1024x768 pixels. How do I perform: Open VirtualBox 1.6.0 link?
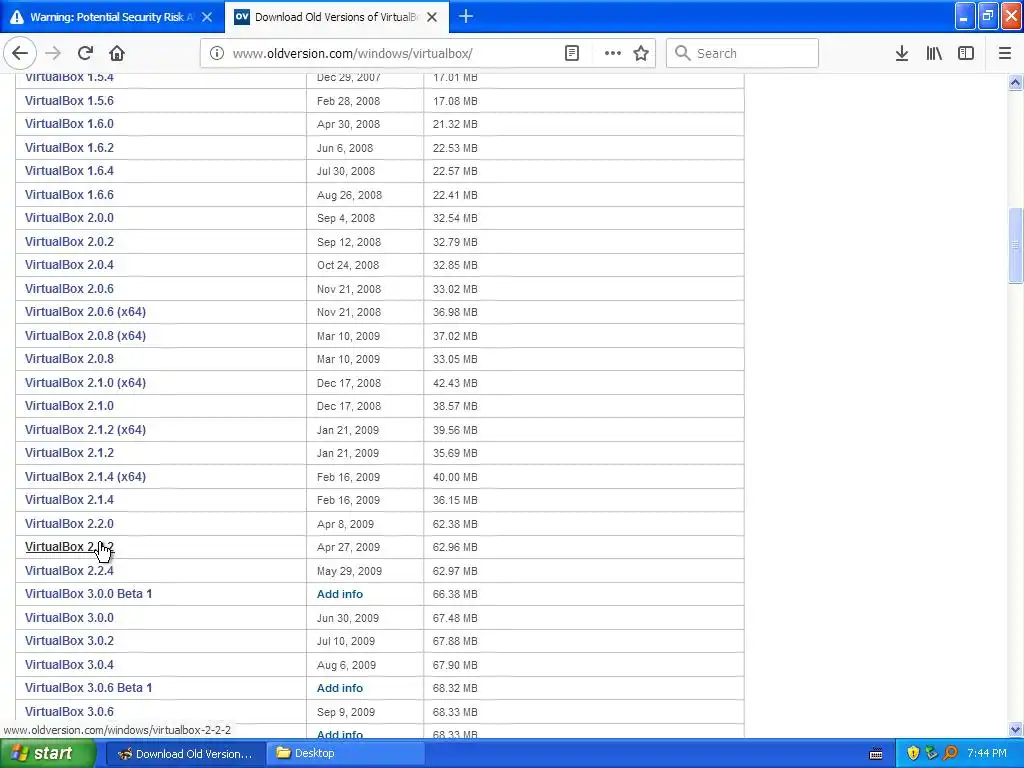(x=69, y=123)
